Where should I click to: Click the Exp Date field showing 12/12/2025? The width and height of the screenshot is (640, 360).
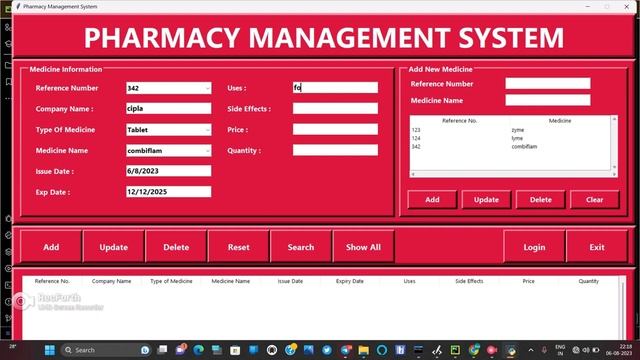tap(169, 192)
